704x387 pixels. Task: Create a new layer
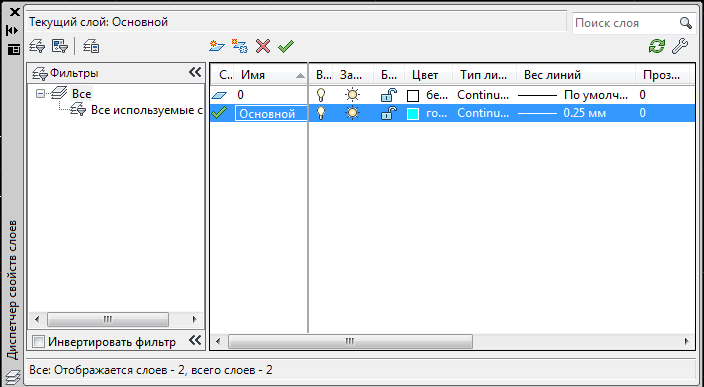[x=217, y=46]
